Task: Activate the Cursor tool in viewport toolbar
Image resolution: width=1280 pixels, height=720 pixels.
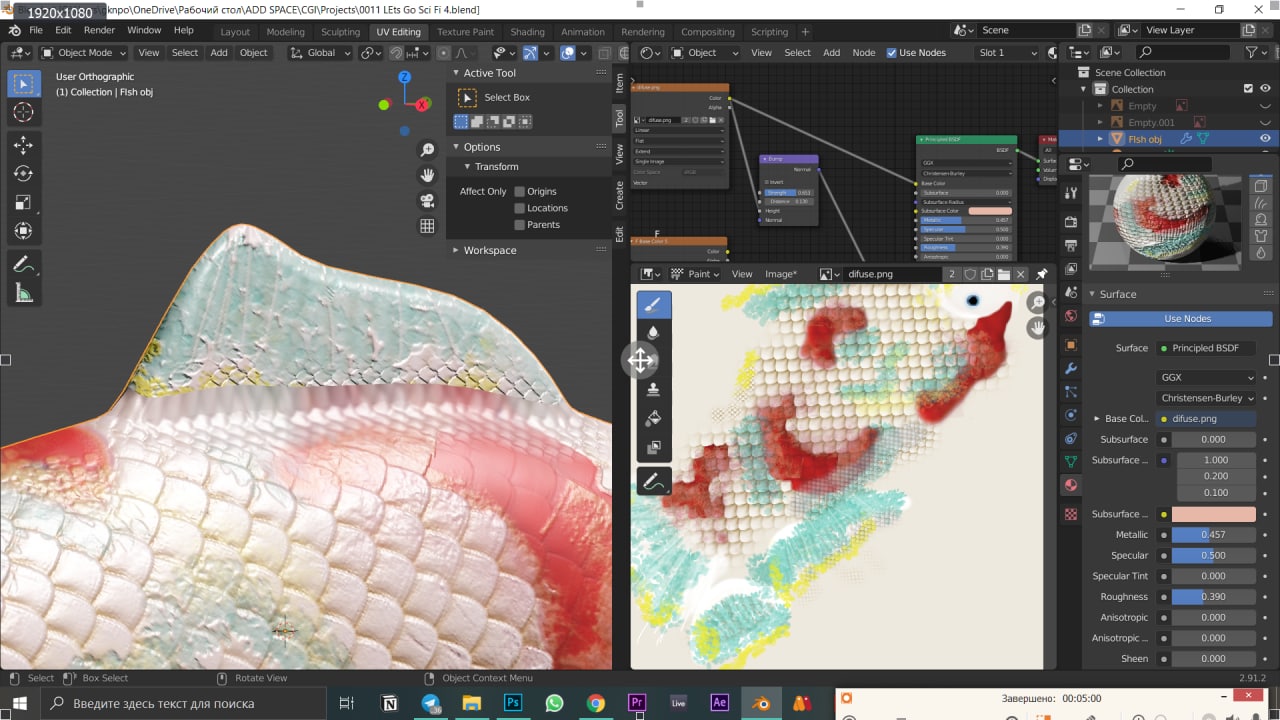Action: pos(24,113)
